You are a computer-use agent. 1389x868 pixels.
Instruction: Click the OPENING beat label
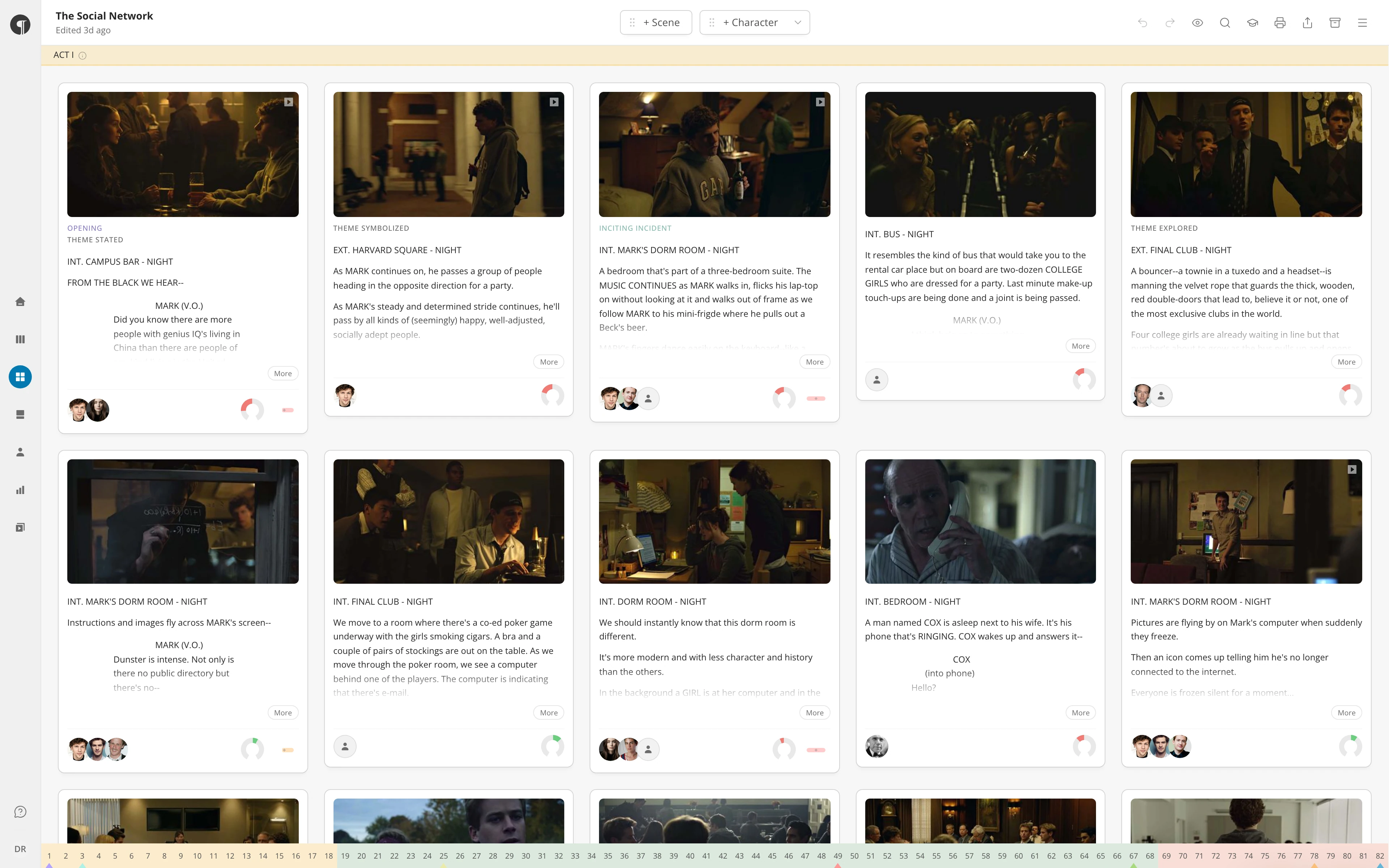click(84, 228)
